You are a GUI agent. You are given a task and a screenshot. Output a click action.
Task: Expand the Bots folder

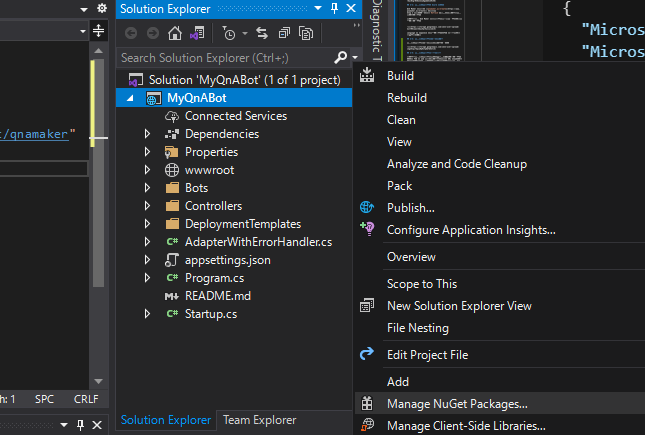pyautogui.click(x=147, y=188)
